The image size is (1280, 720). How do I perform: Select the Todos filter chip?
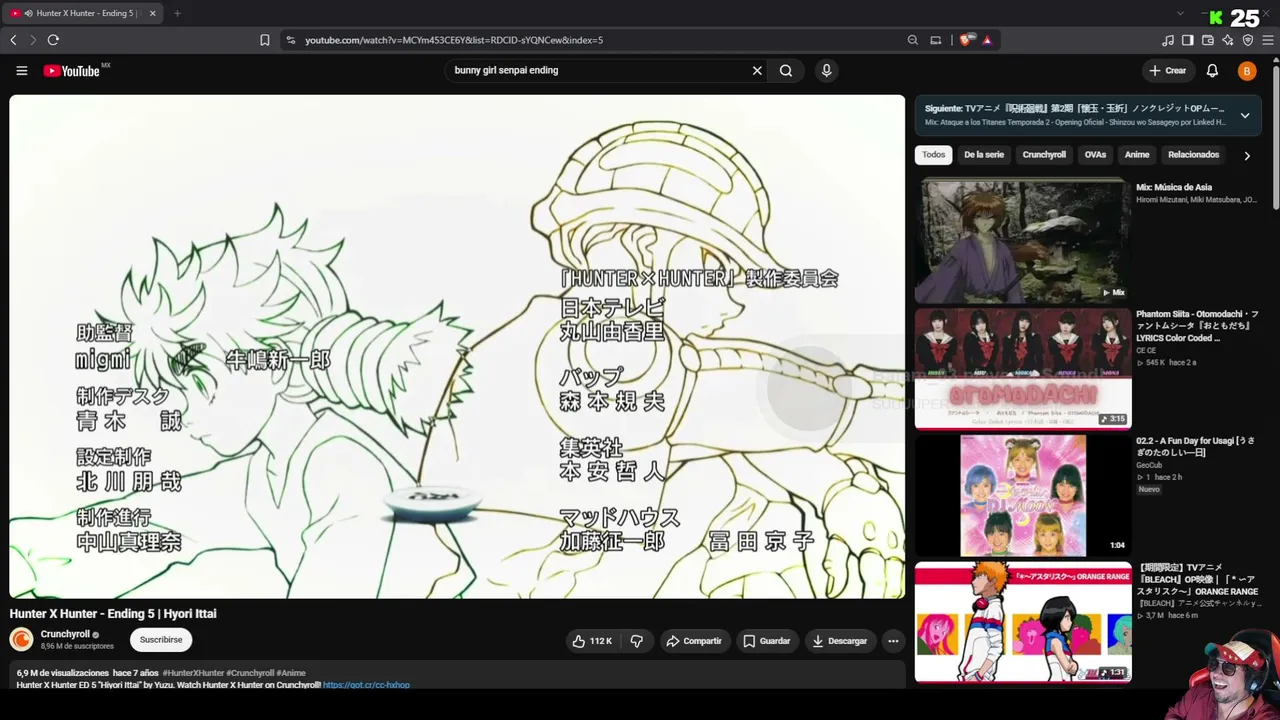point(934,155)
